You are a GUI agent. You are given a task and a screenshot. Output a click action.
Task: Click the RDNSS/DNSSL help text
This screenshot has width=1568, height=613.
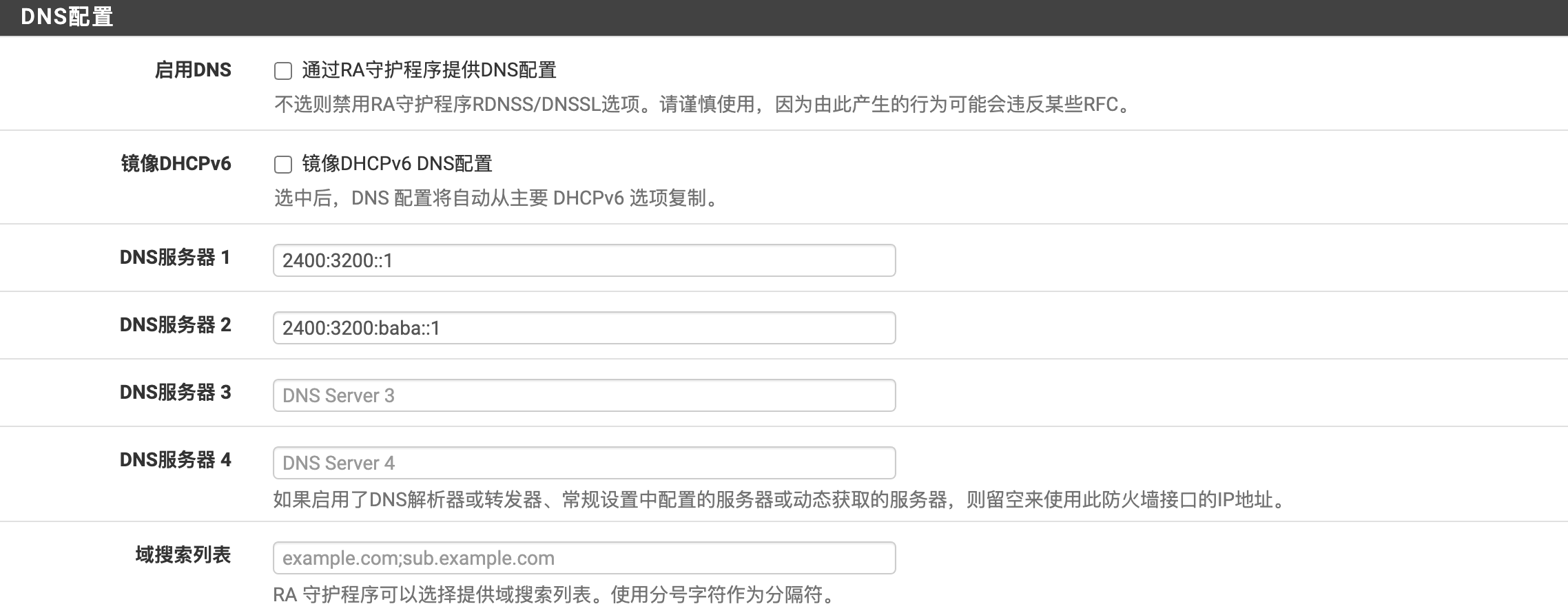(703, 105)
